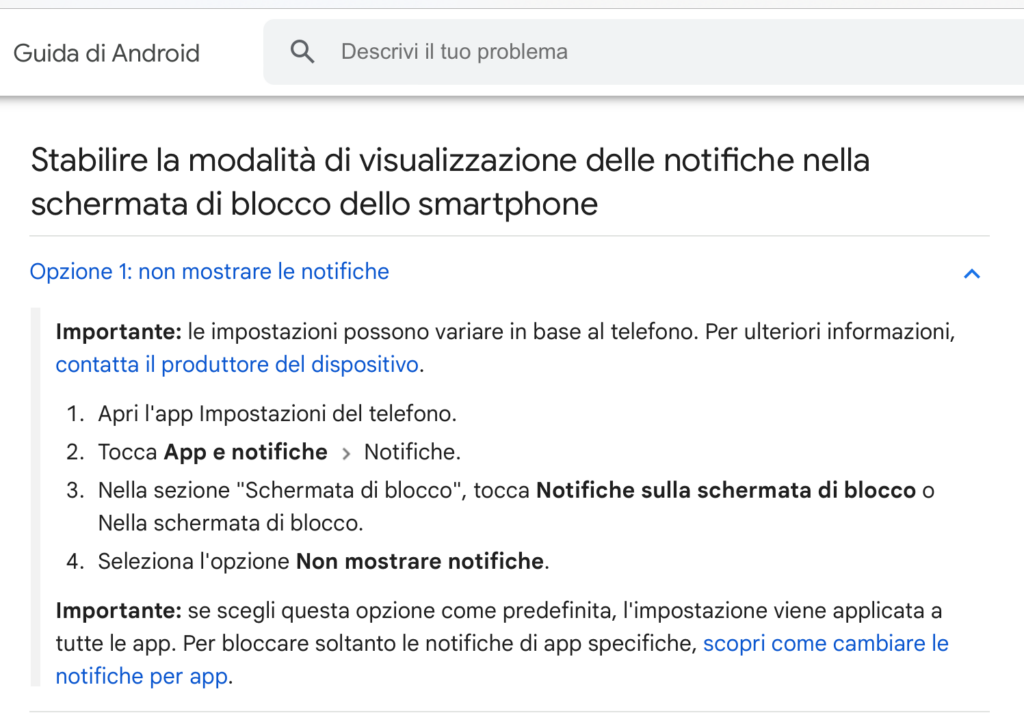Click the word "Notifiche." in step 2
This screenshot has width=1024, height=726.
[x=412, y=452]
